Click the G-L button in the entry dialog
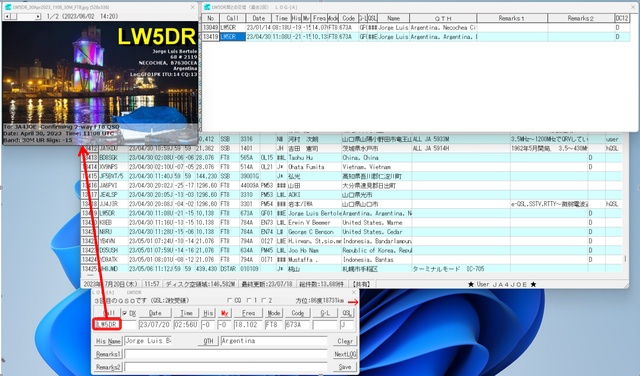Image resolution: width=640 pixels, height=376 pixels. click(325, 313)
